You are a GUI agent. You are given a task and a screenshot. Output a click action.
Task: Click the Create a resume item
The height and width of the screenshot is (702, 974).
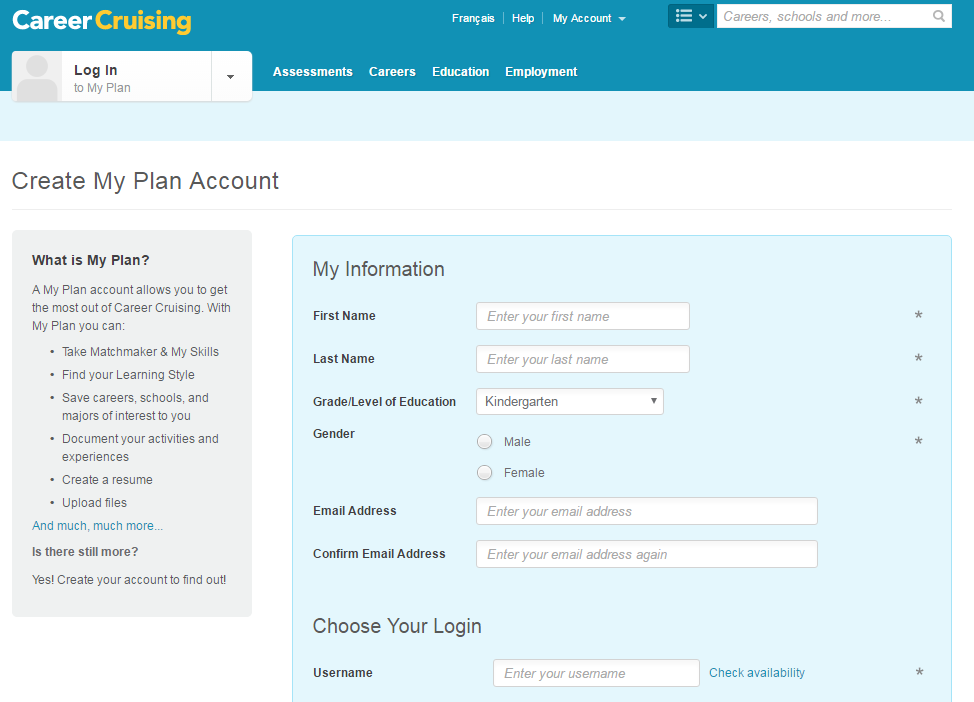click(x=107, y=480)
